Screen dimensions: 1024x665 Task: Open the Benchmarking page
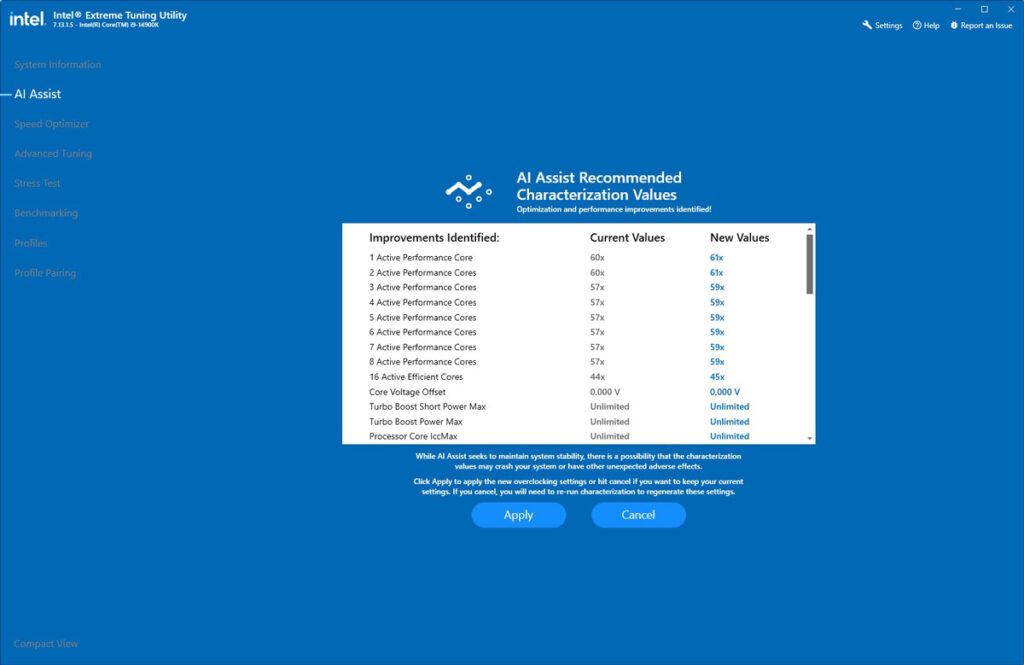pyautogui.click(x=45, y=213)
